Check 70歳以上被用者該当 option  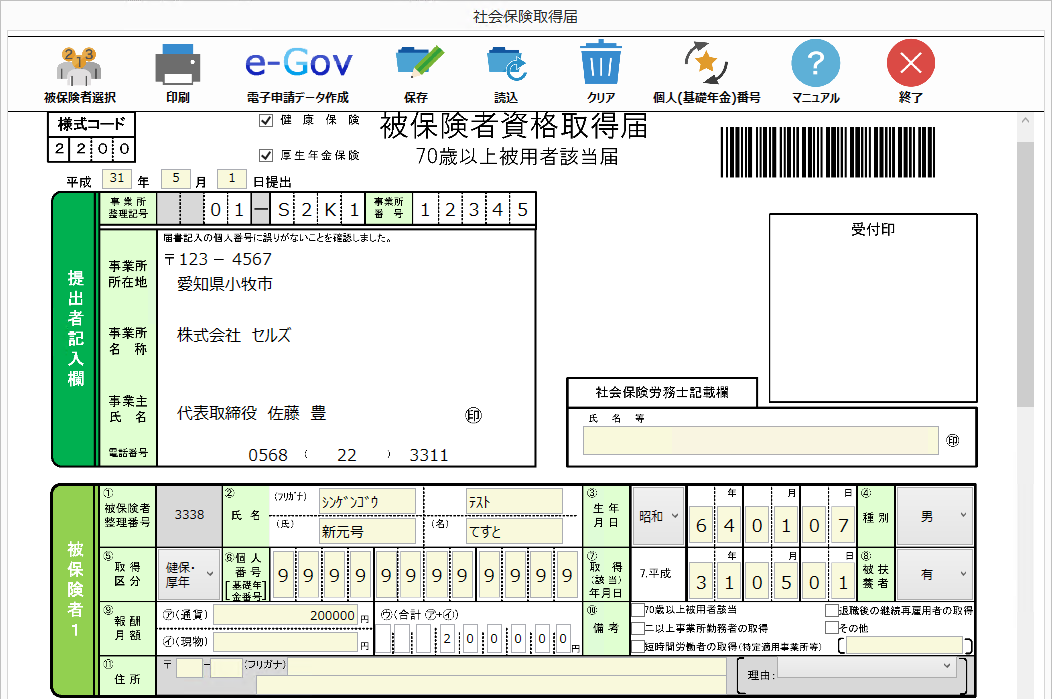[x=638, y=610]
